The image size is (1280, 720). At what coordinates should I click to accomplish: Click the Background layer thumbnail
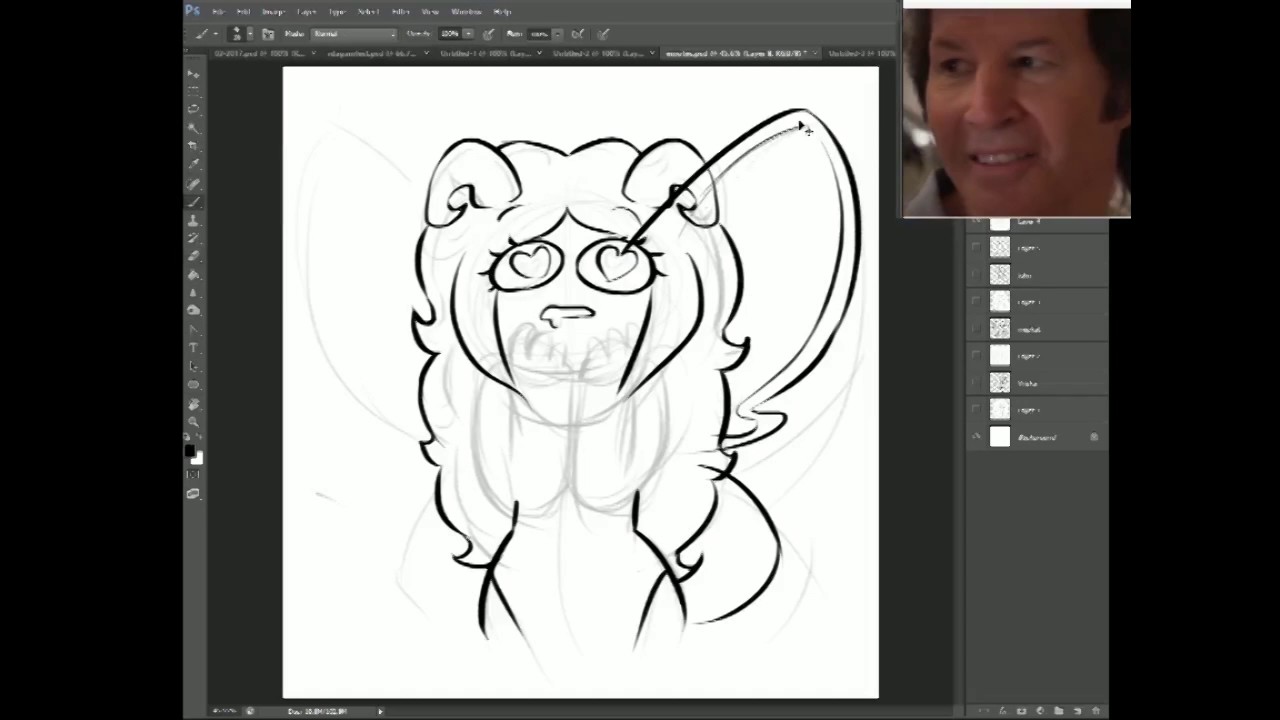coord(1000,437)
